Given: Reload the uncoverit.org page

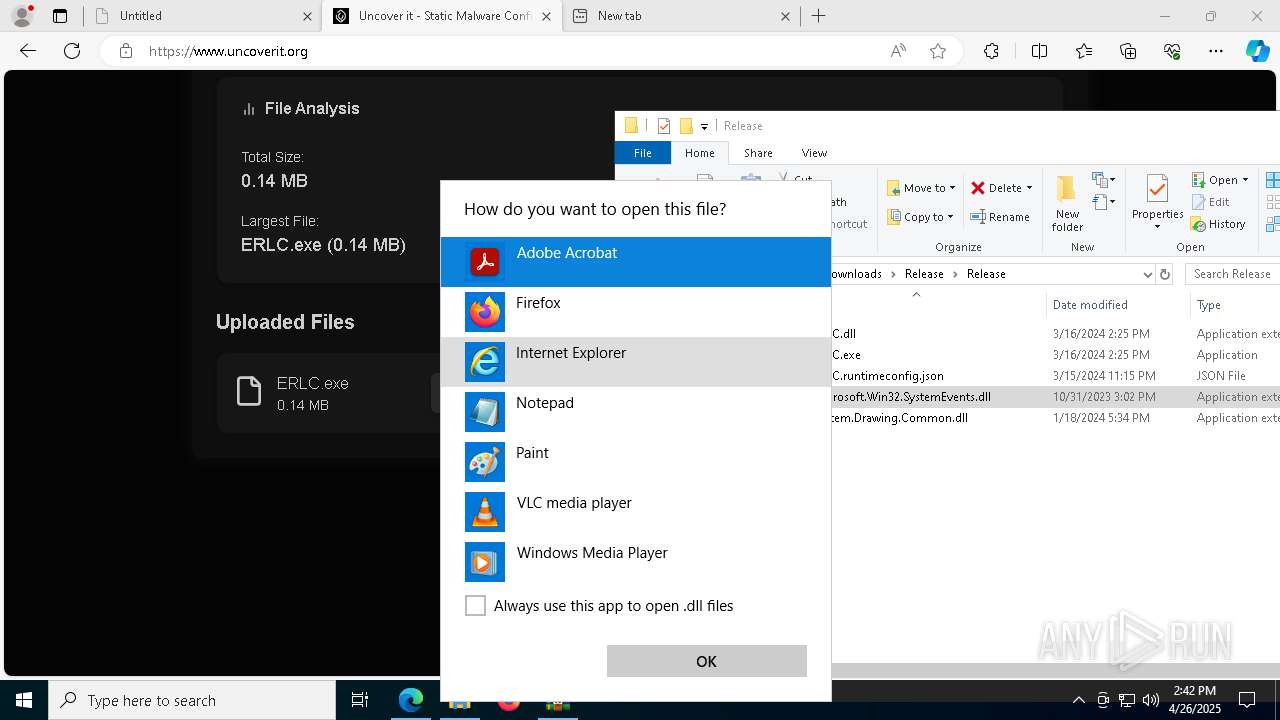Looking at the screenshot, I should 72,51.
